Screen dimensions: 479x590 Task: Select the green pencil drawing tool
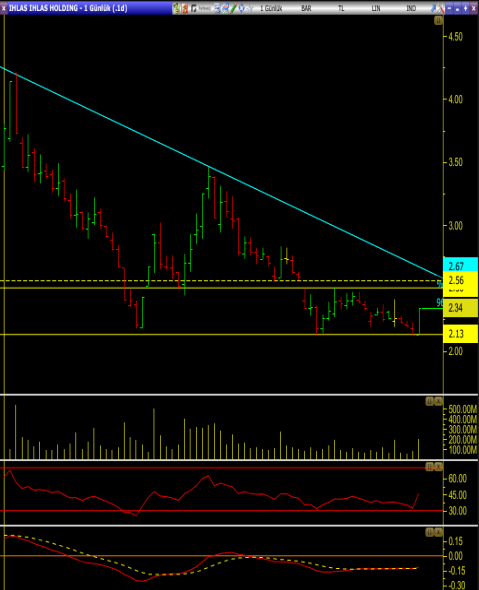pos(233,8)
